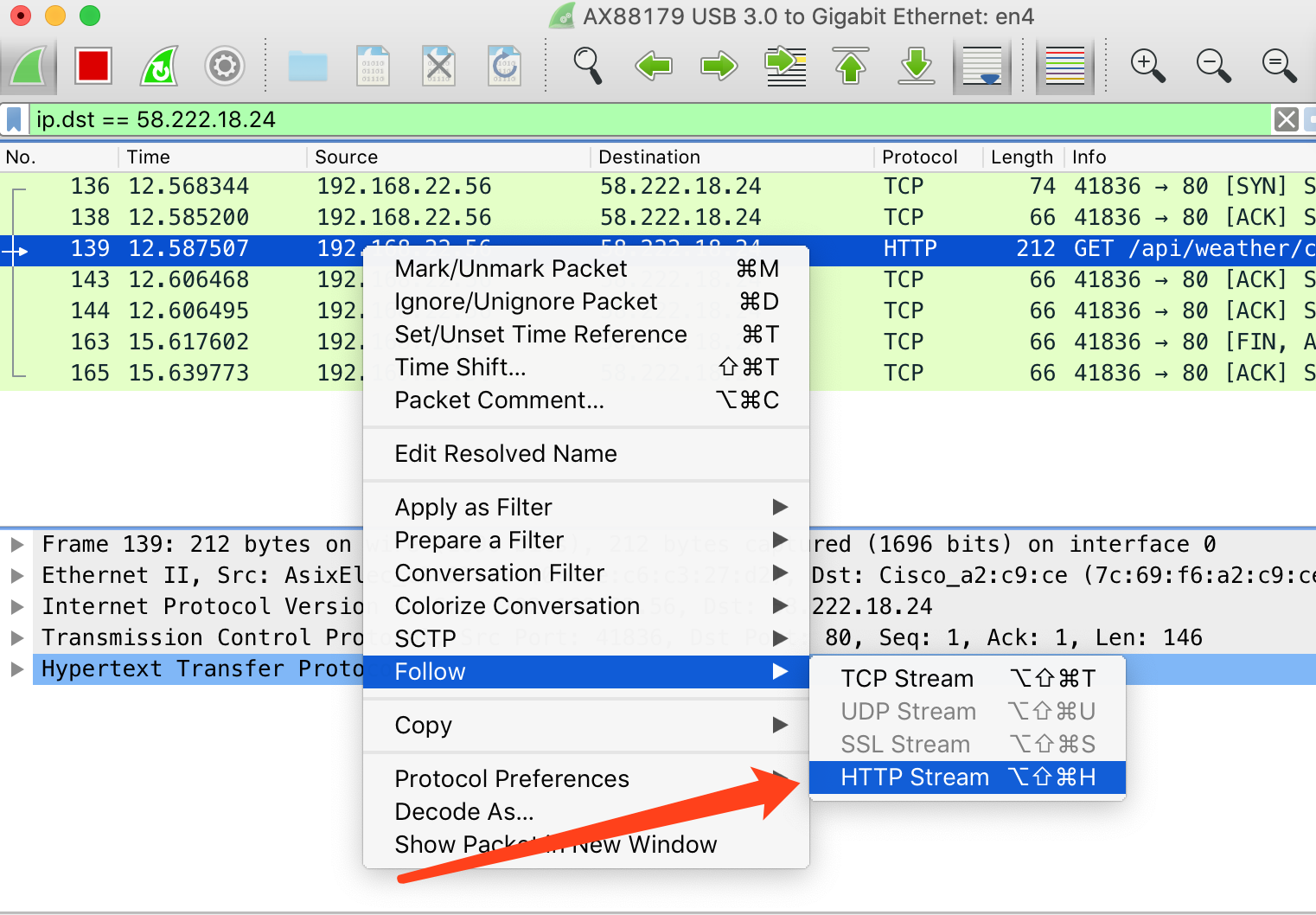Sort by the Protocol column header
This screenshot has width=1316, height=915.
pyautogui.click(x=929, y=157)
